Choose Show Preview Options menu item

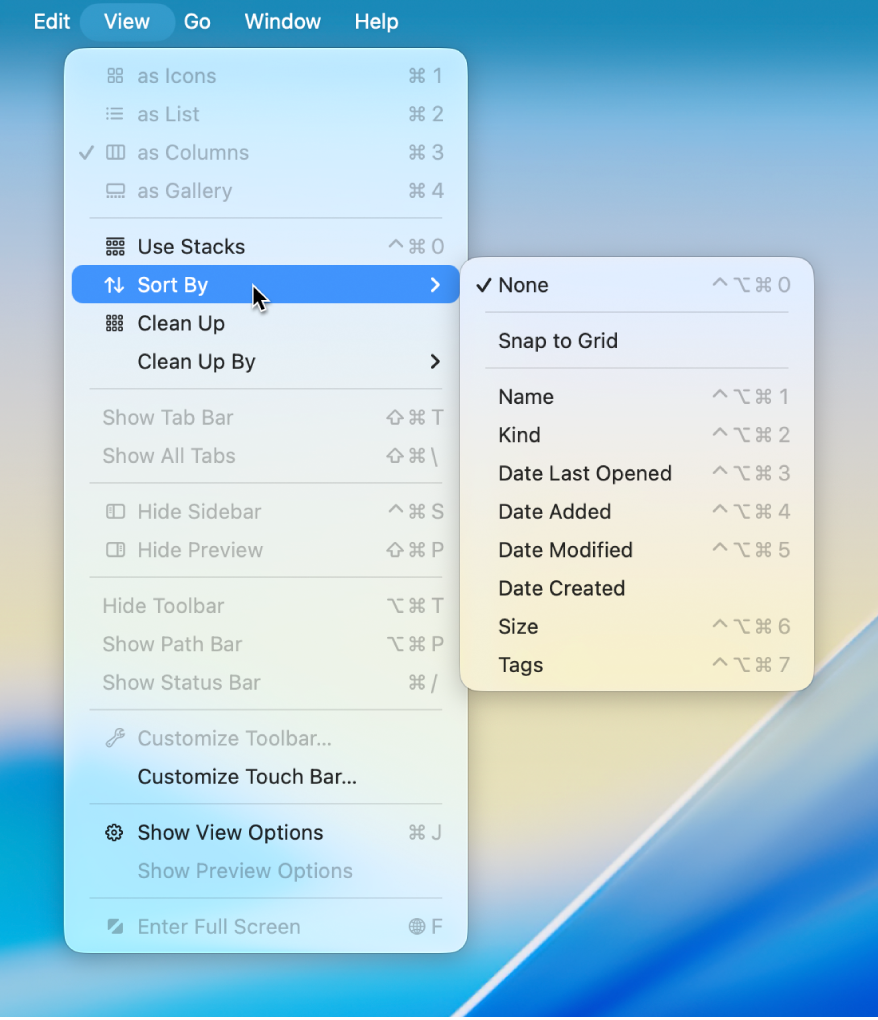point(266,871)
